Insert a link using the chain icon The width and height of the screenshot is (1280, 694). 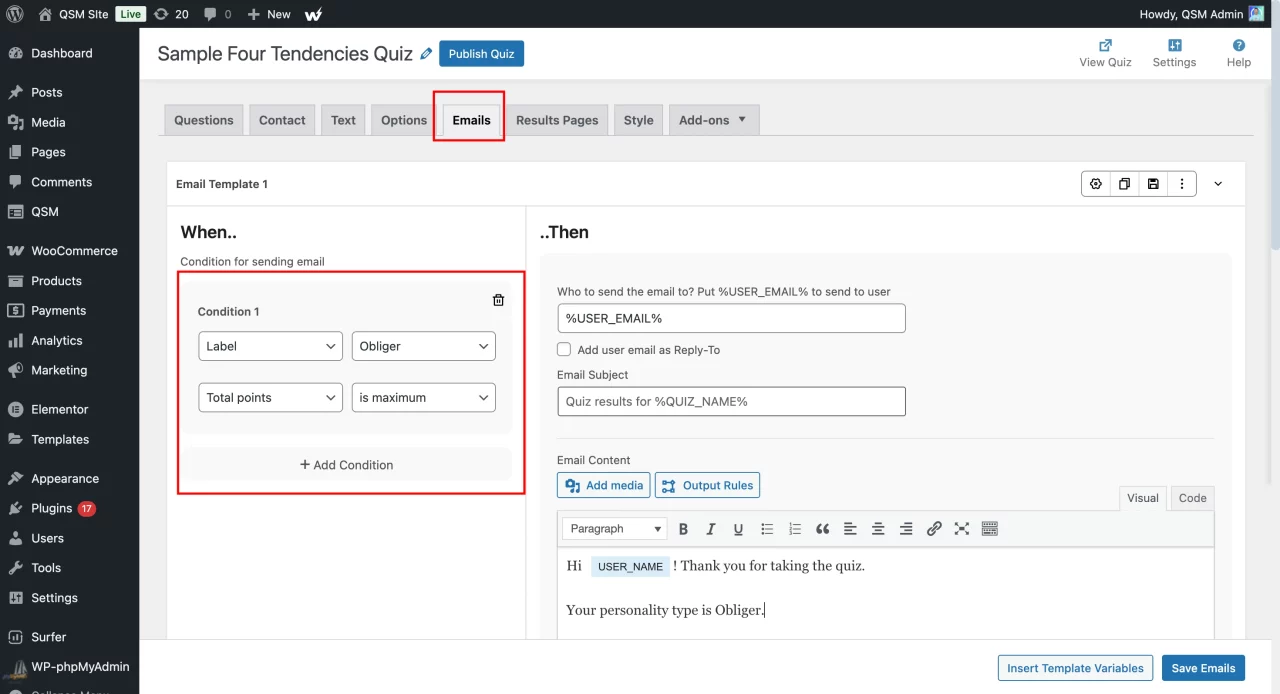click(934, 528)
